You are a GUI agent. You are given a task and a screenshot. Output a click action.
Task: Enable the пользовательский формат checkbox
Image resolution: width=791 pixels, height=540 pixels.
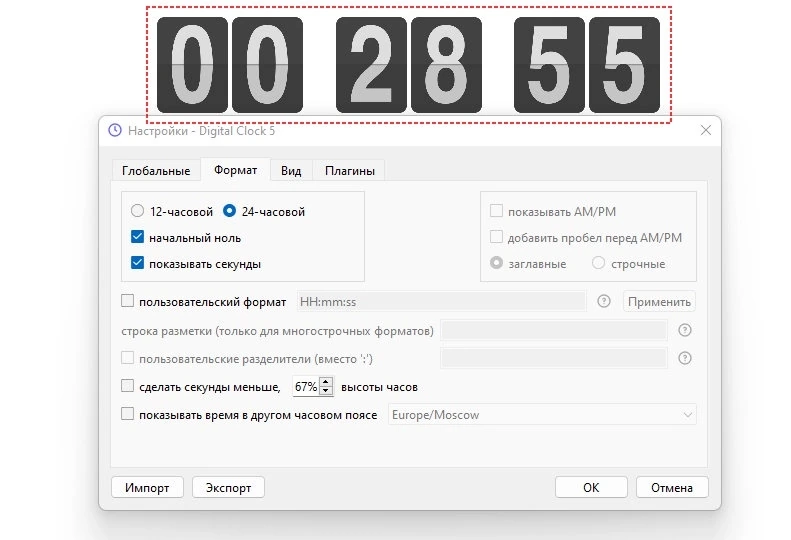[x=128, y=301]
